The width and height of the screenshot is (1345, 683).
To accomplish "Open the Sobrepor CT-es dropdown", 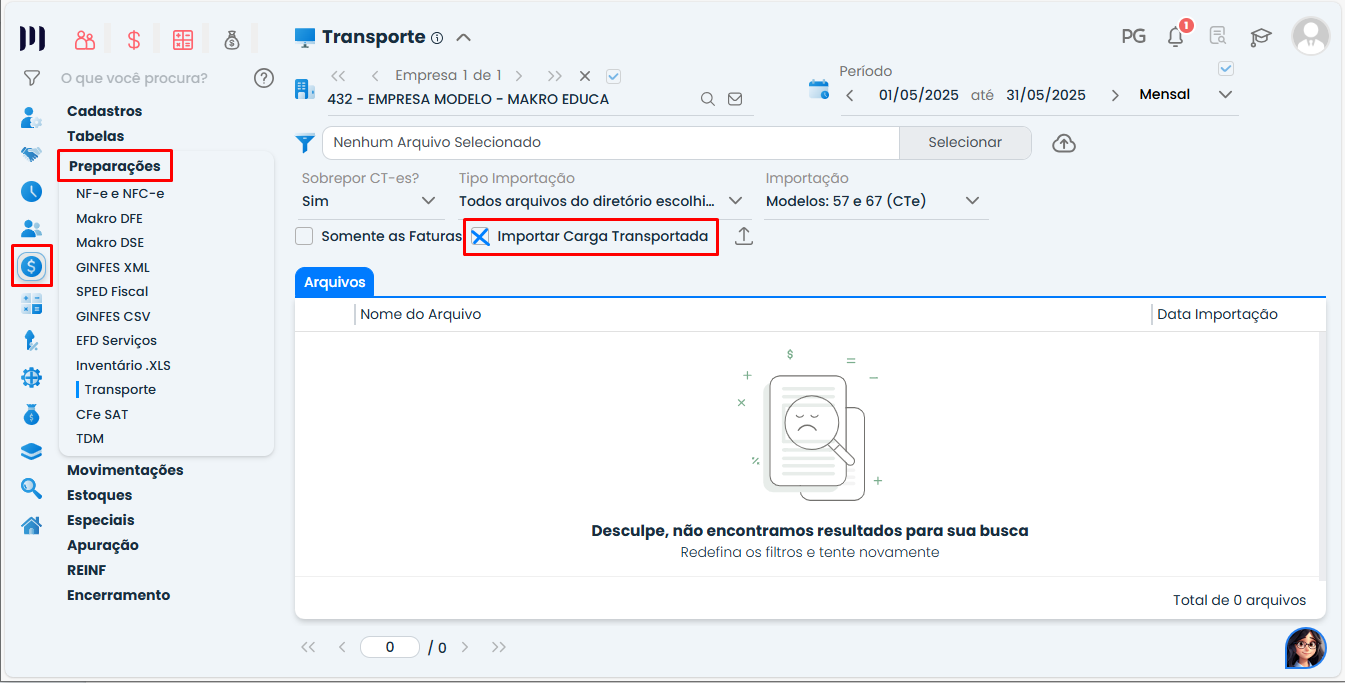I will [x=372, y=201].
